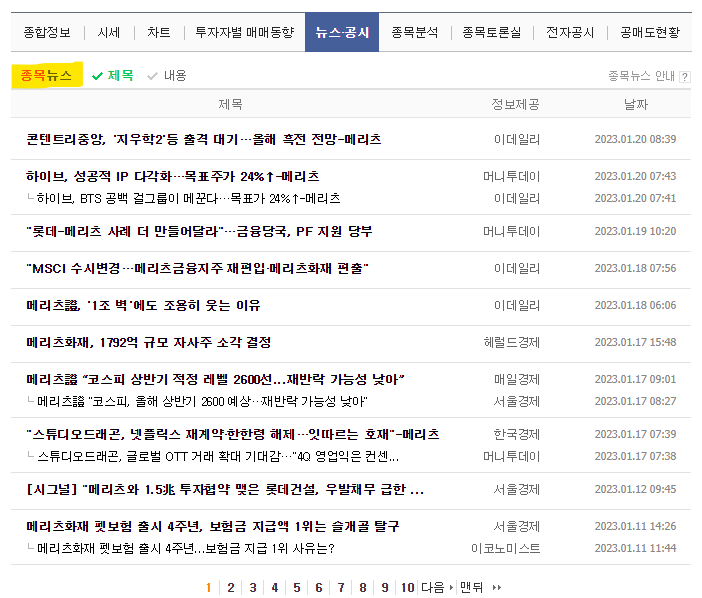This screenshot has height=598, width=702.
Task: Click 매일경제 source cell
Action: click(x=517, y=380)
